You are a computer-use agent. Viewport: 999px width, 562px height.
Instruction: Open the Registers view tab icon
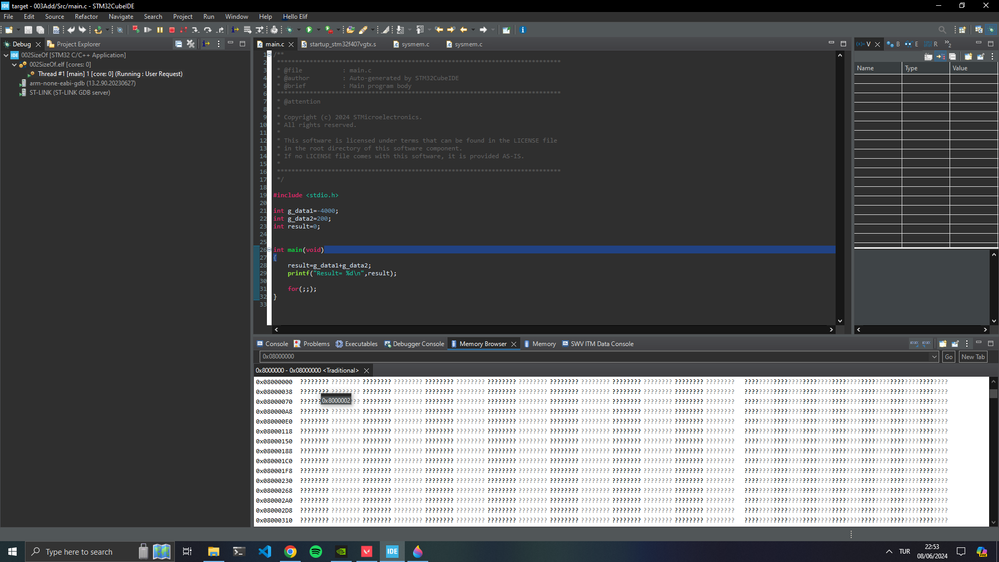click(x=932, y=44)
